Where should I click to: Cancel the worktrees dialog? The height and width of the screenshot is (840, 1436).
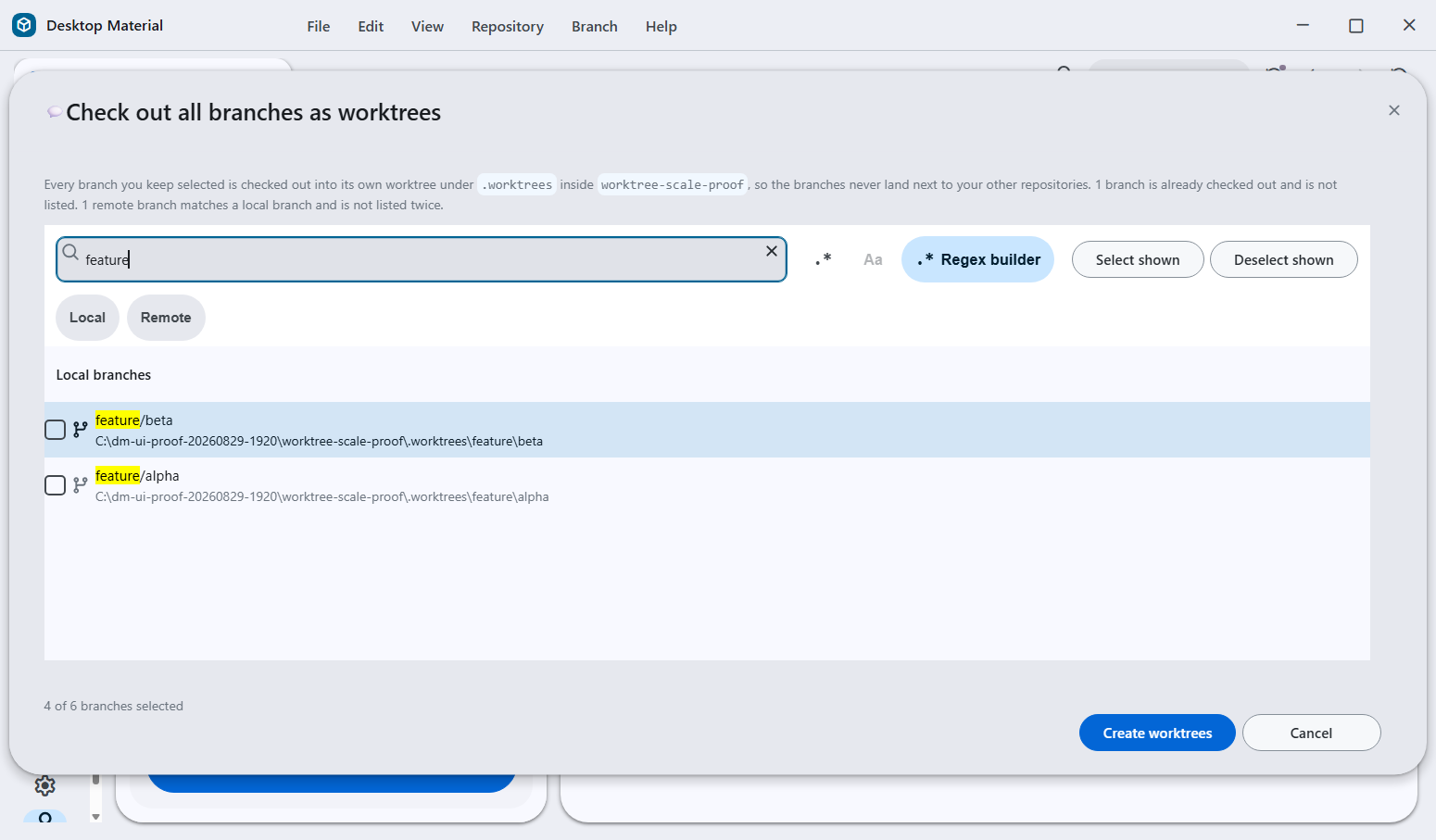1311,733
